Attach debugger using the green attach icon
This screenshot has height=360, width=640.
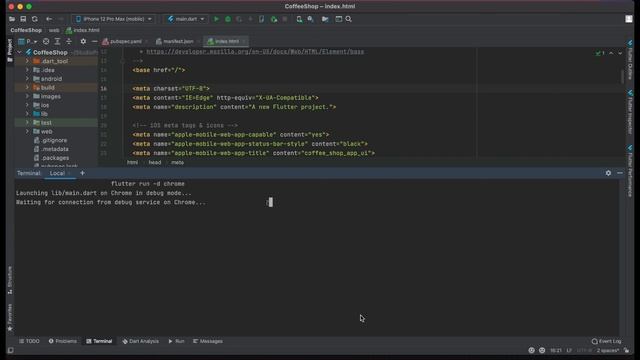[x=273, y=19]
